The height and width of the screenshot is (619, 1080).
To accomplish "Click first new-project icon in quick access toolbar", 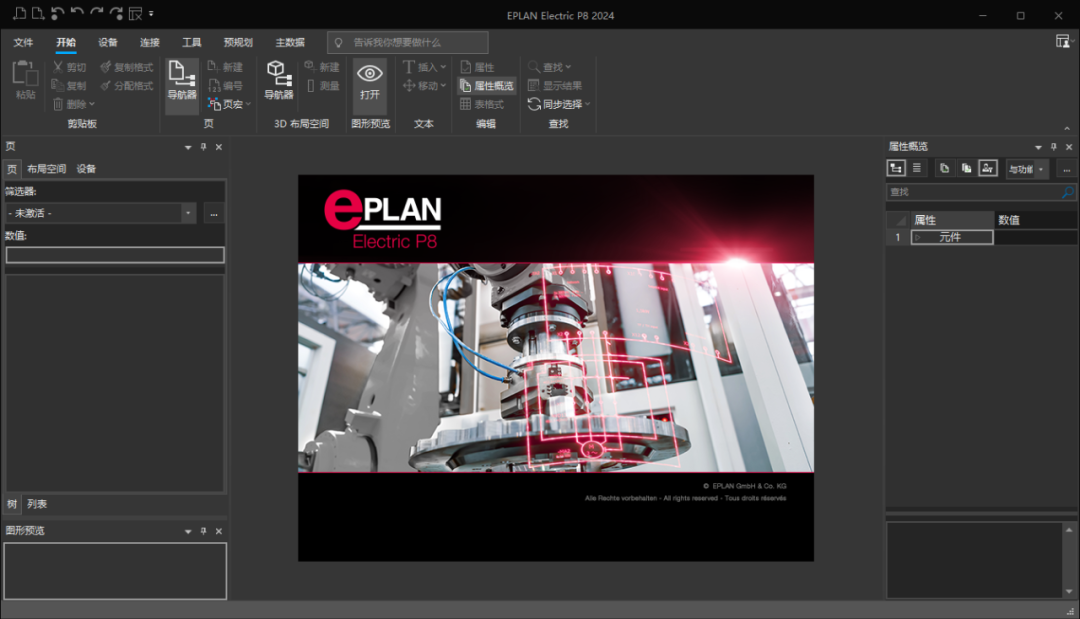I will click(19, 13).
